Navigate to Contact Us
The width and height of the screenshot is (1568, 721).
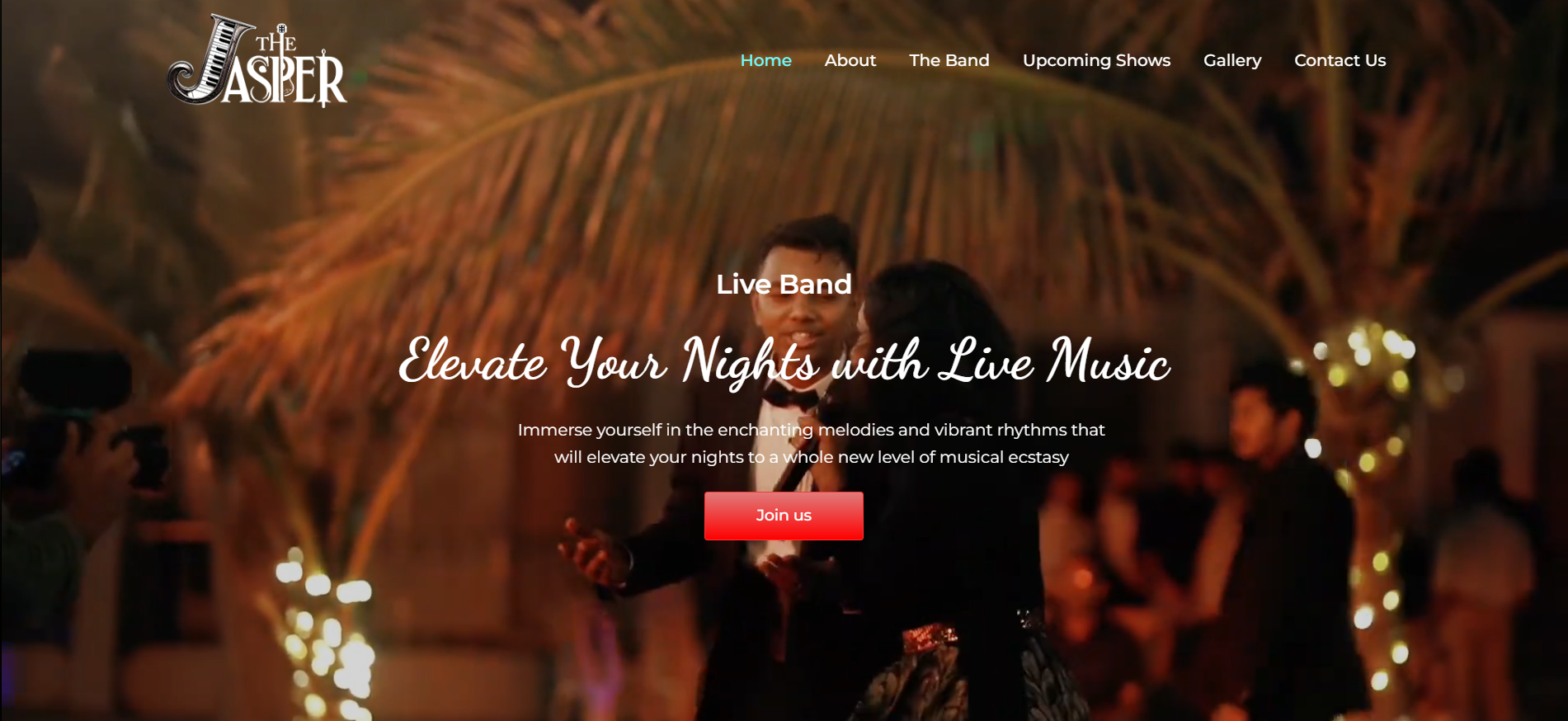1340,60
